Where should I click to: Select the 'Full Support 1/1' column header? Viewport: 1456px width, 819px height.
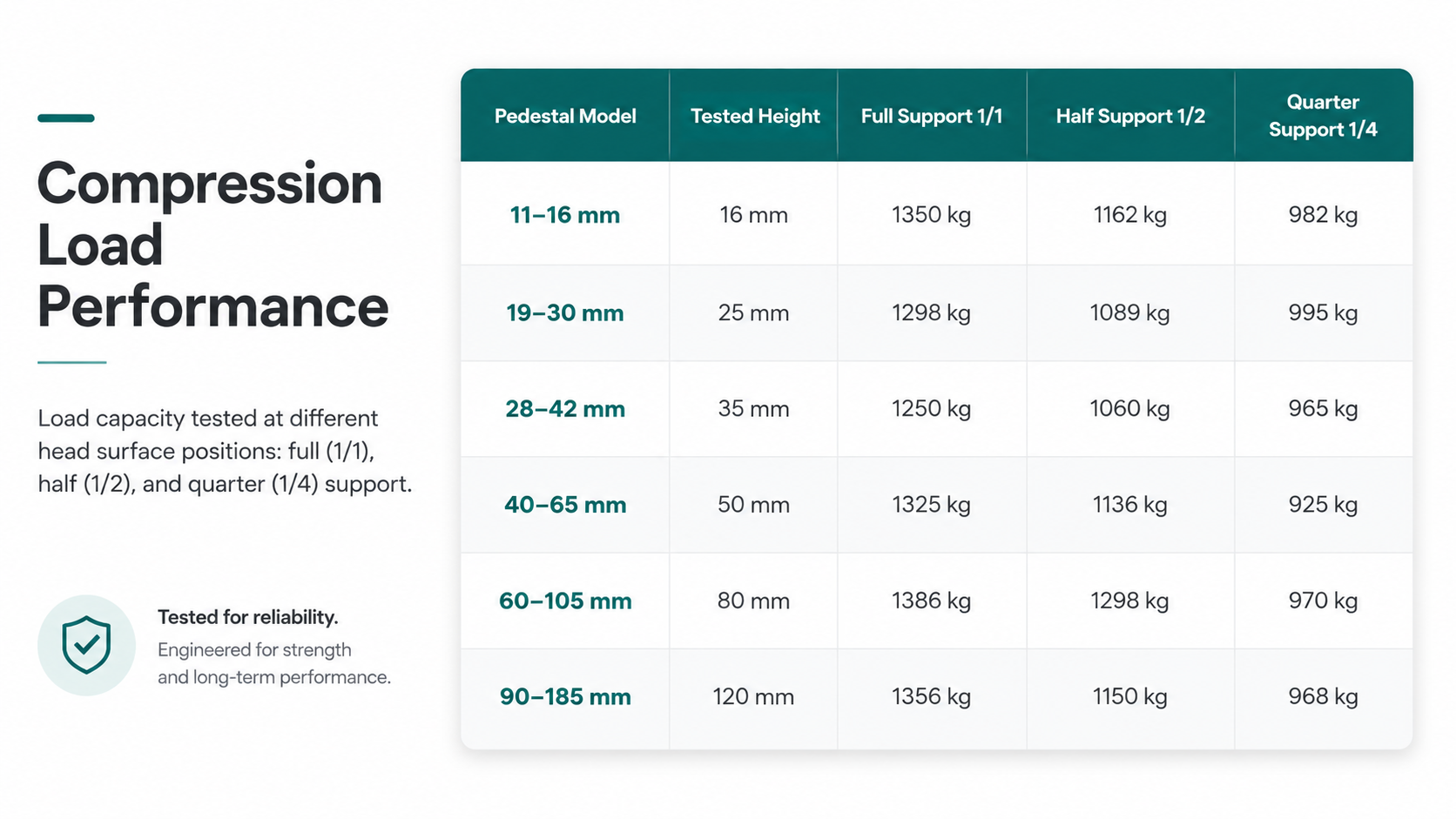tap(932, 116)
